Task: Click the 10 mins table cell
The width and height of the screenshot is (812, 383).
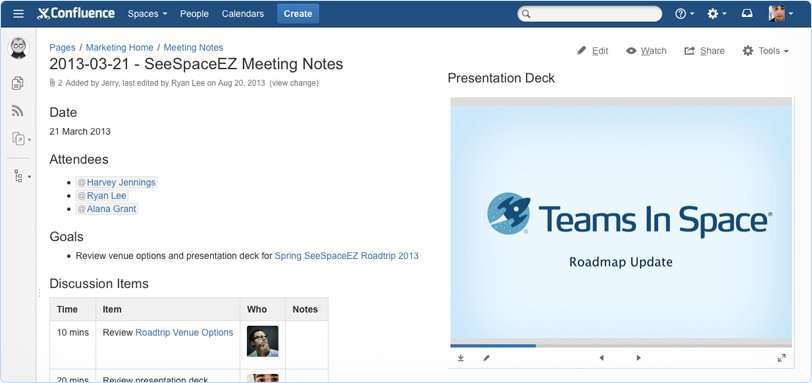Action: (72, 345)
